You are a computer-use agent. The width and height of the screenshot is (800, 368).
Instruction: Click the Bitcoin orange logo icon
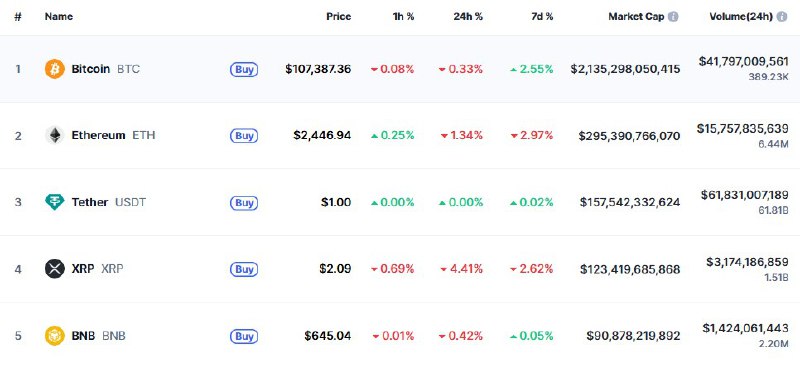(x=55, y=69)
